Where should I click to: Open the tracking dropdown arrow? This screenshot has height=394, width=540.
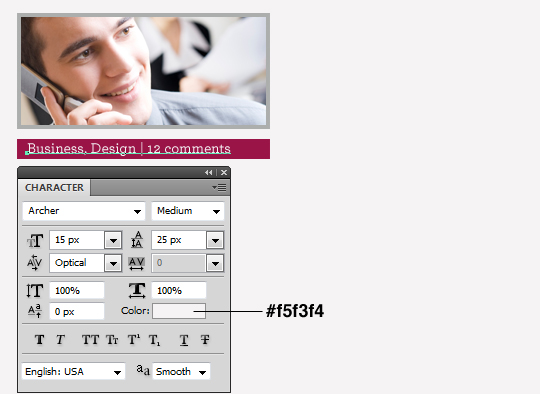pos(215,263)
